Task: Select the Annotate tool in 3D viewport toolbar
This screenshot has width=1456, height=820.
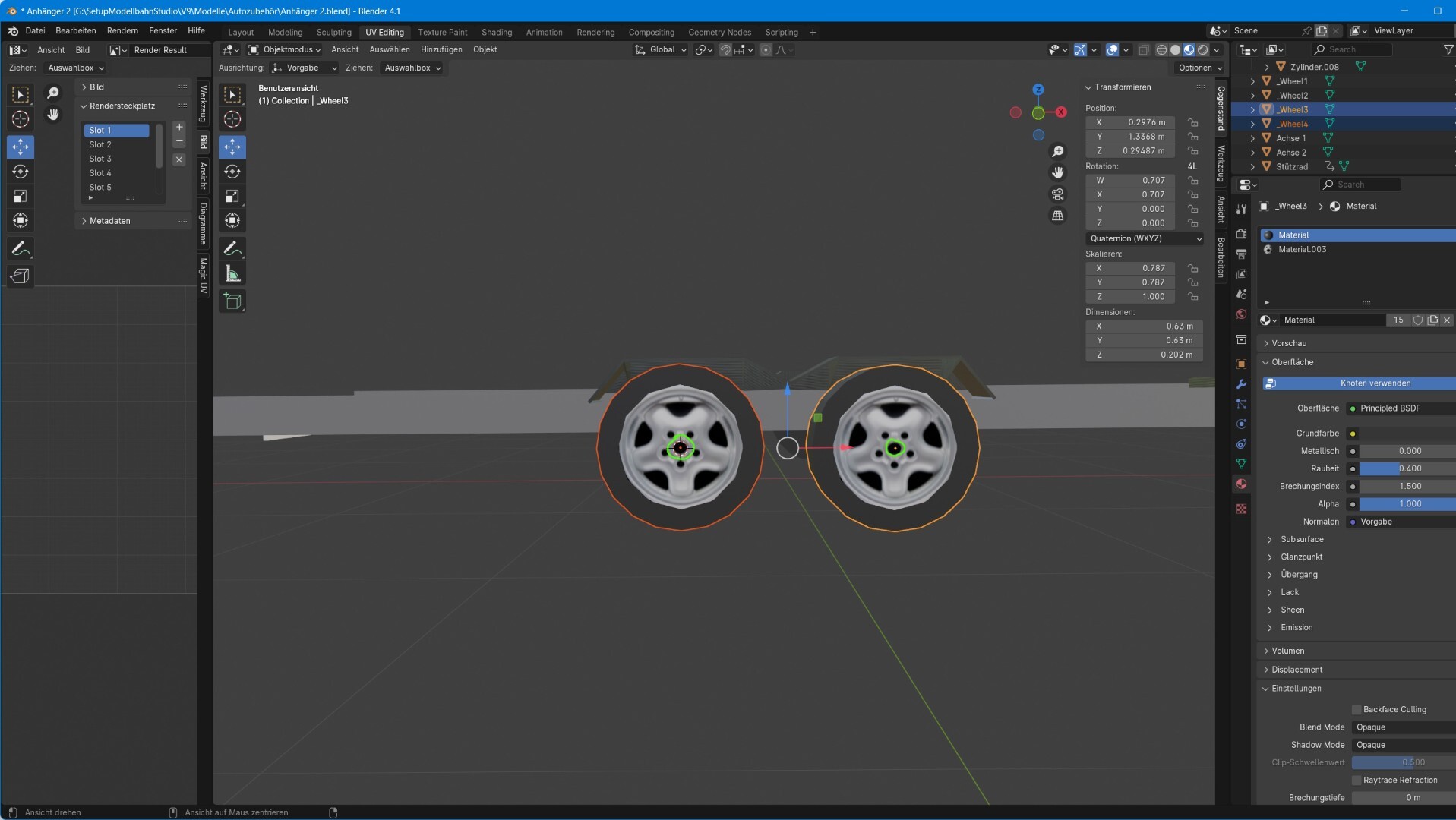Action: 232,248
